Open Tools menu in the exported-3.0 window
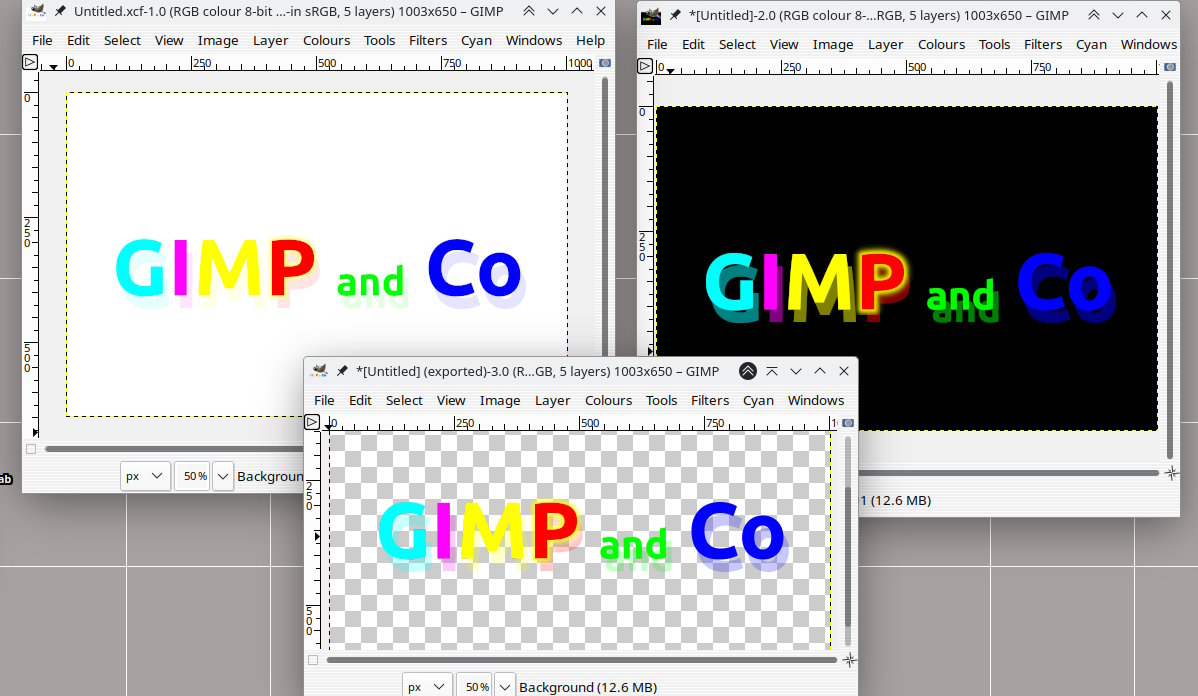 (x=661, y=400)
